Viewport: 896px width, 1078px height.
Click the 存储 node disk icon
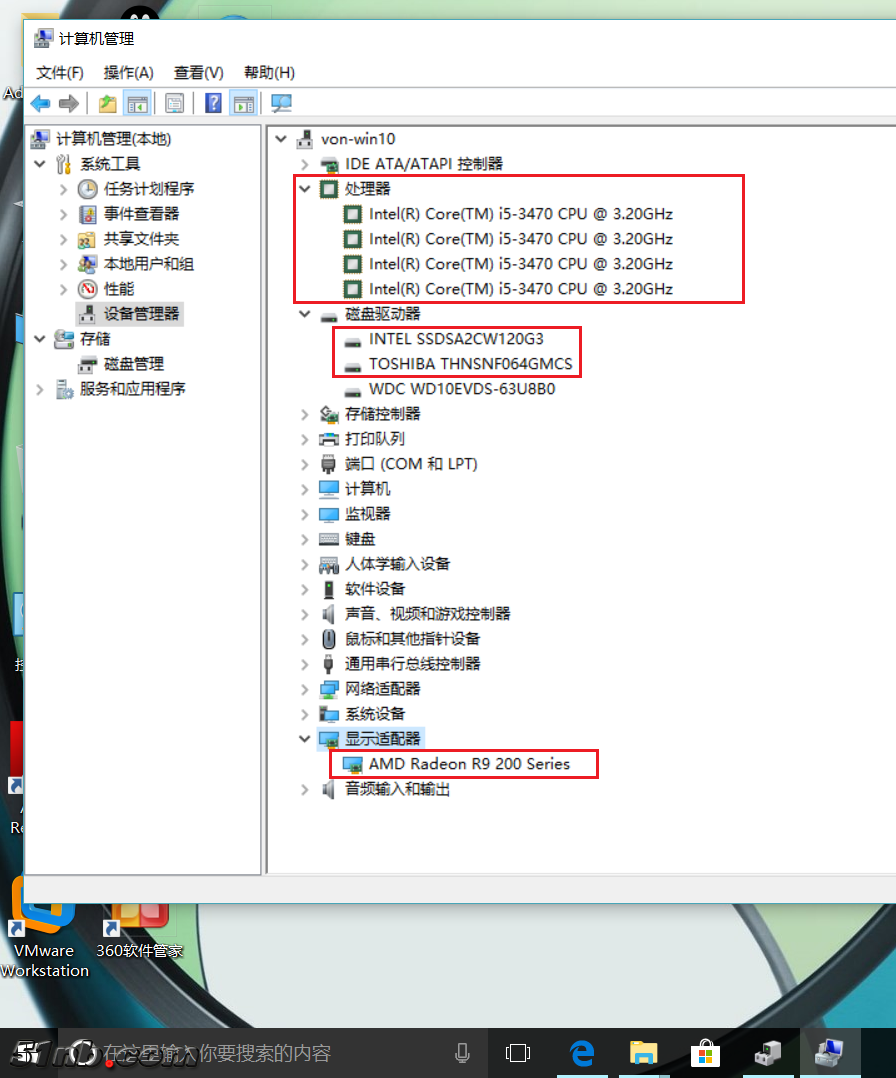pos(64,339)
